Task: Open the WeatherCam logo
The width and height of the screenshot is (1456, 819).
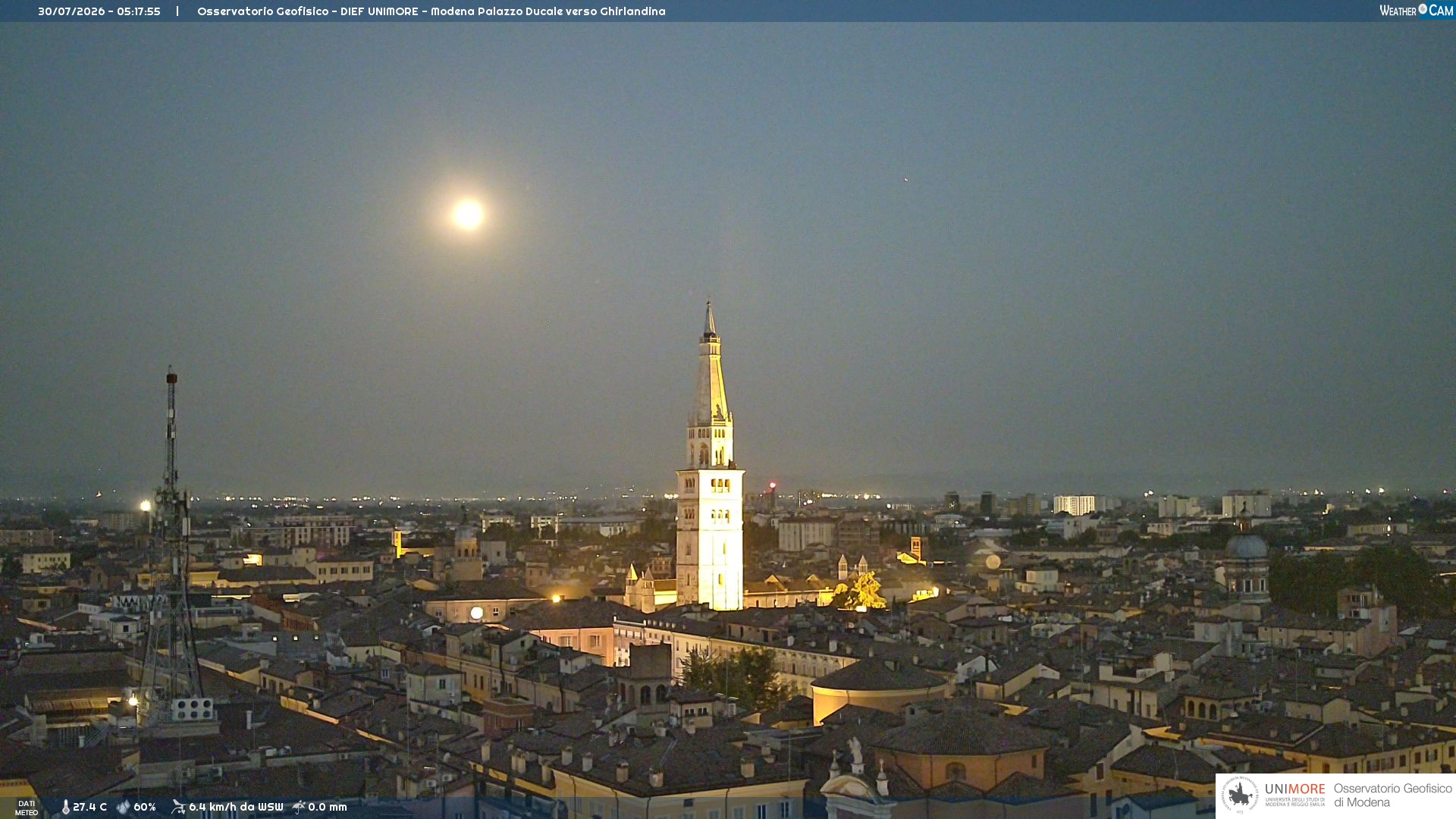Action: [x=1416, y=11]
